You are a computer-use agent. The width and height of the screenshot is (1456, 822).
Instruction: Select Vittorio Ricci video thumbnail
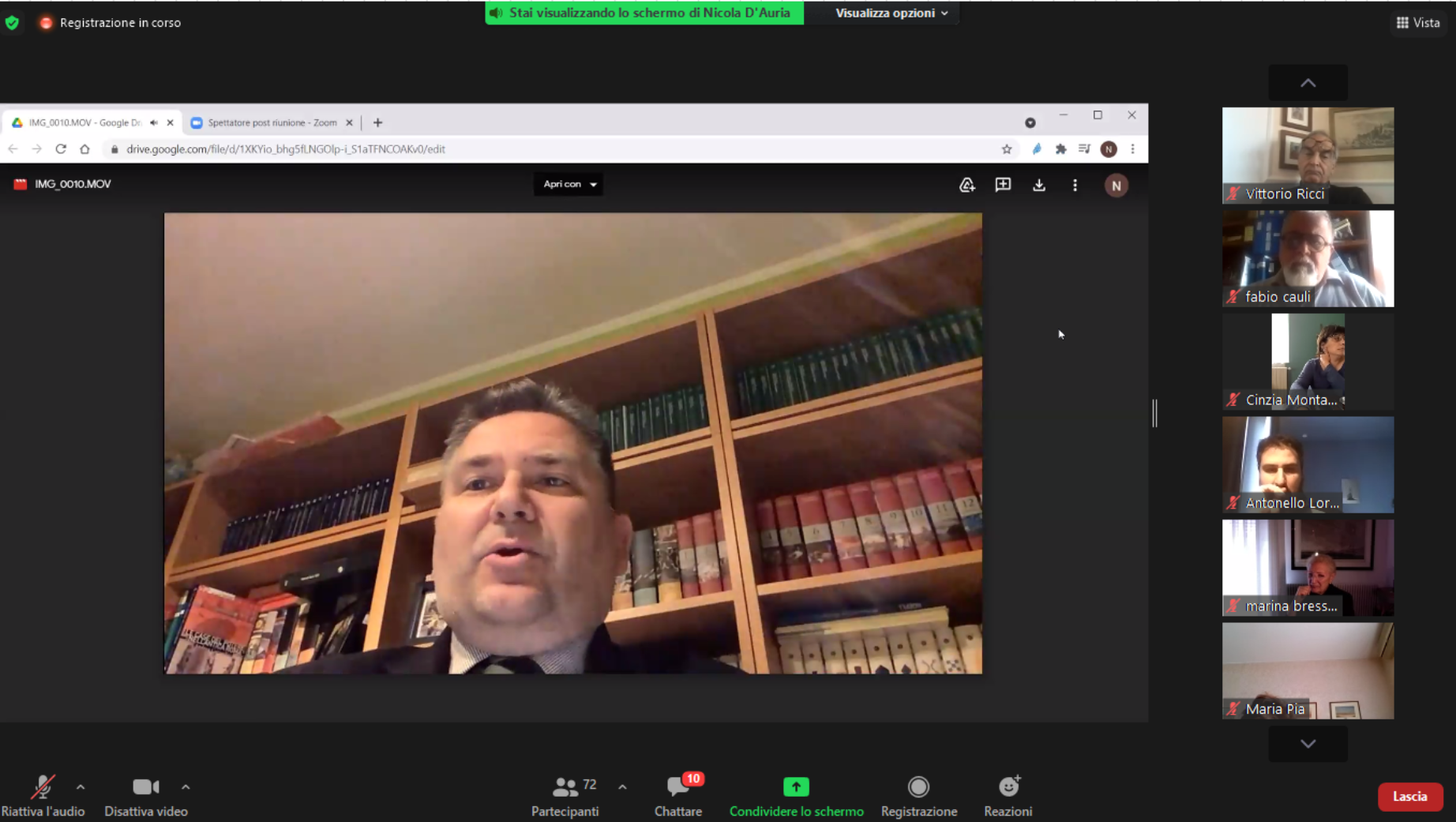1308,156
